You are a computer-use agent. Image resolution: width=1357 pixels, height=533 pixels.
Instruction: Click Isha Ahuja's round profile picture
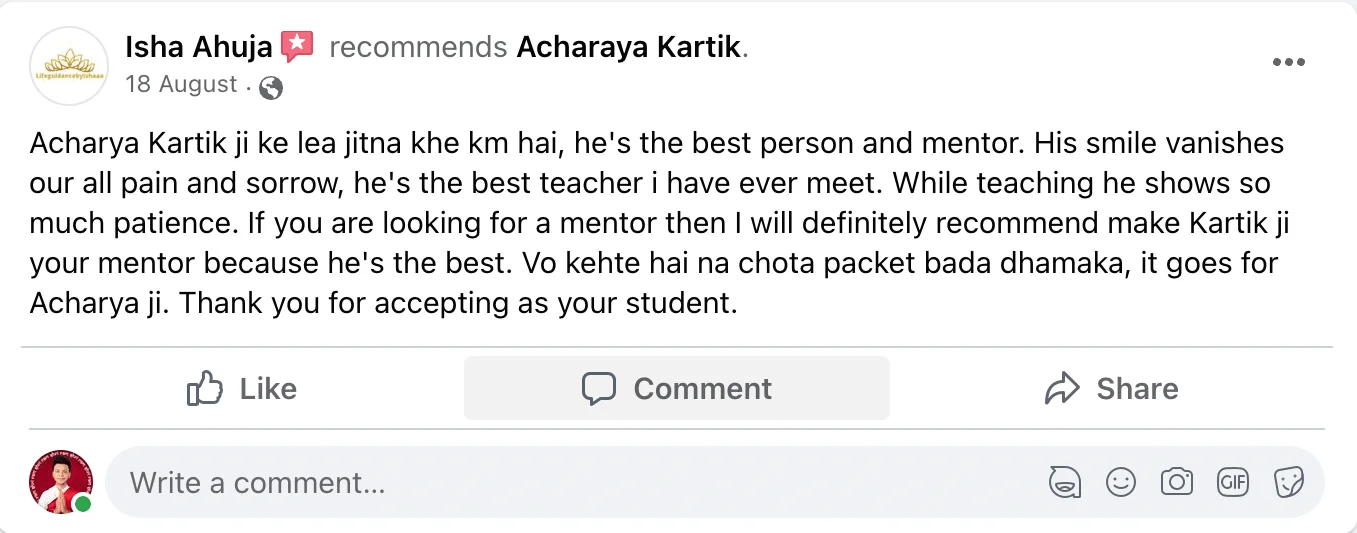(69, 66)
